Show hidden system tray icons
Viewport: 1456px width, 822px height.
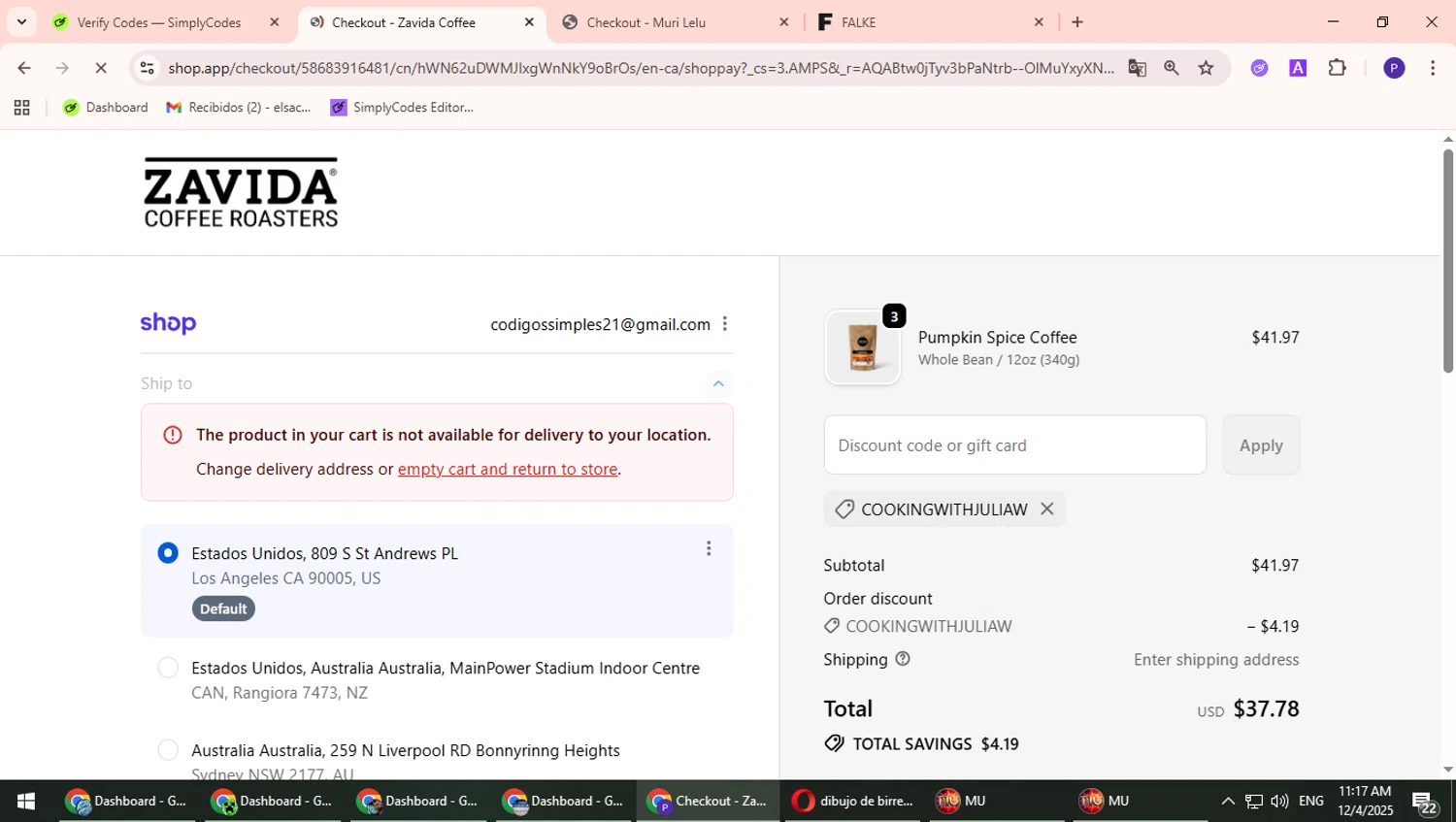tap(1228, 801)
